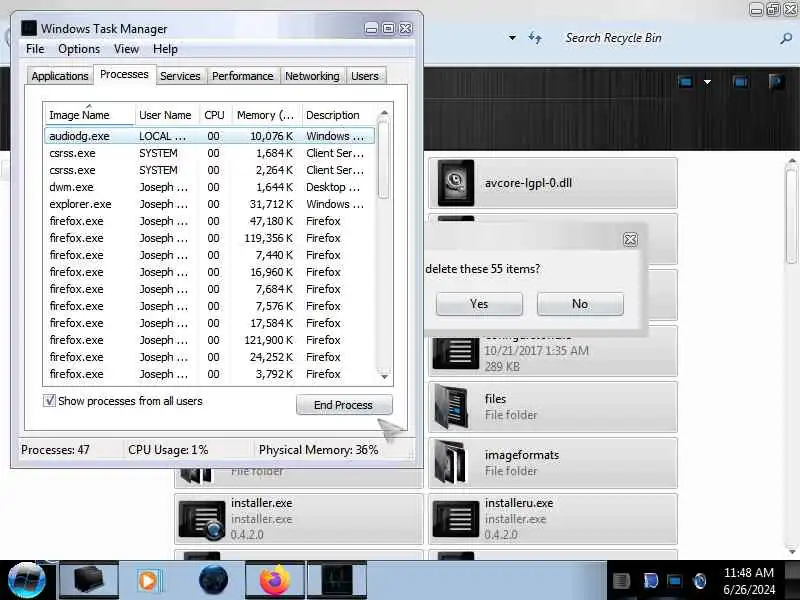Screen dimensions: 800x600
Task: Click the Show desktop button at taskbar end
Action: [792, 580]
